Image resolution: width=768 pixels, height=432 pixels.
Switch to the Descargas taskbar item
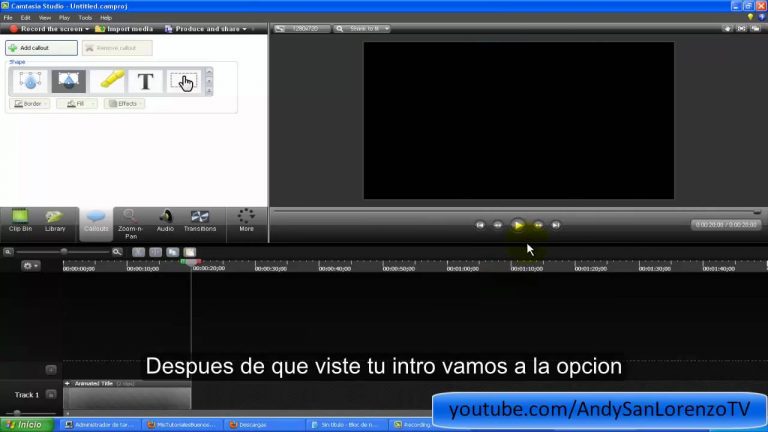(264, 425)
